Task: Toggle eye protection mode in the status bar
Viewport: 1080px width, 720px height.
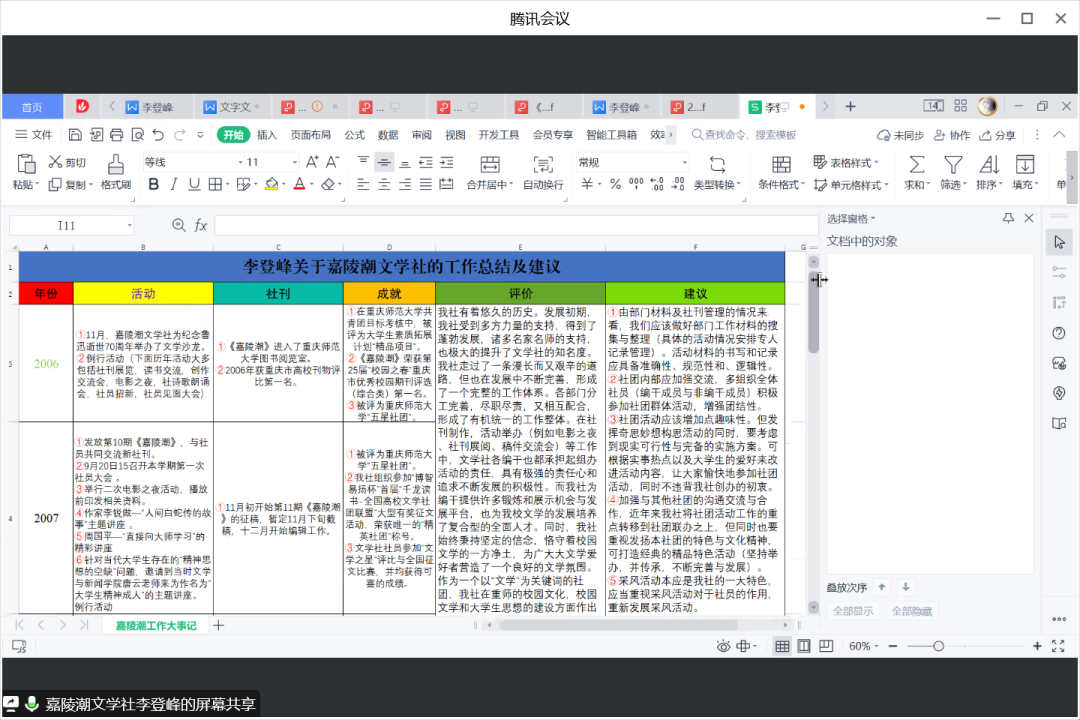Action: pyautogui.click(x=723, y=647)
